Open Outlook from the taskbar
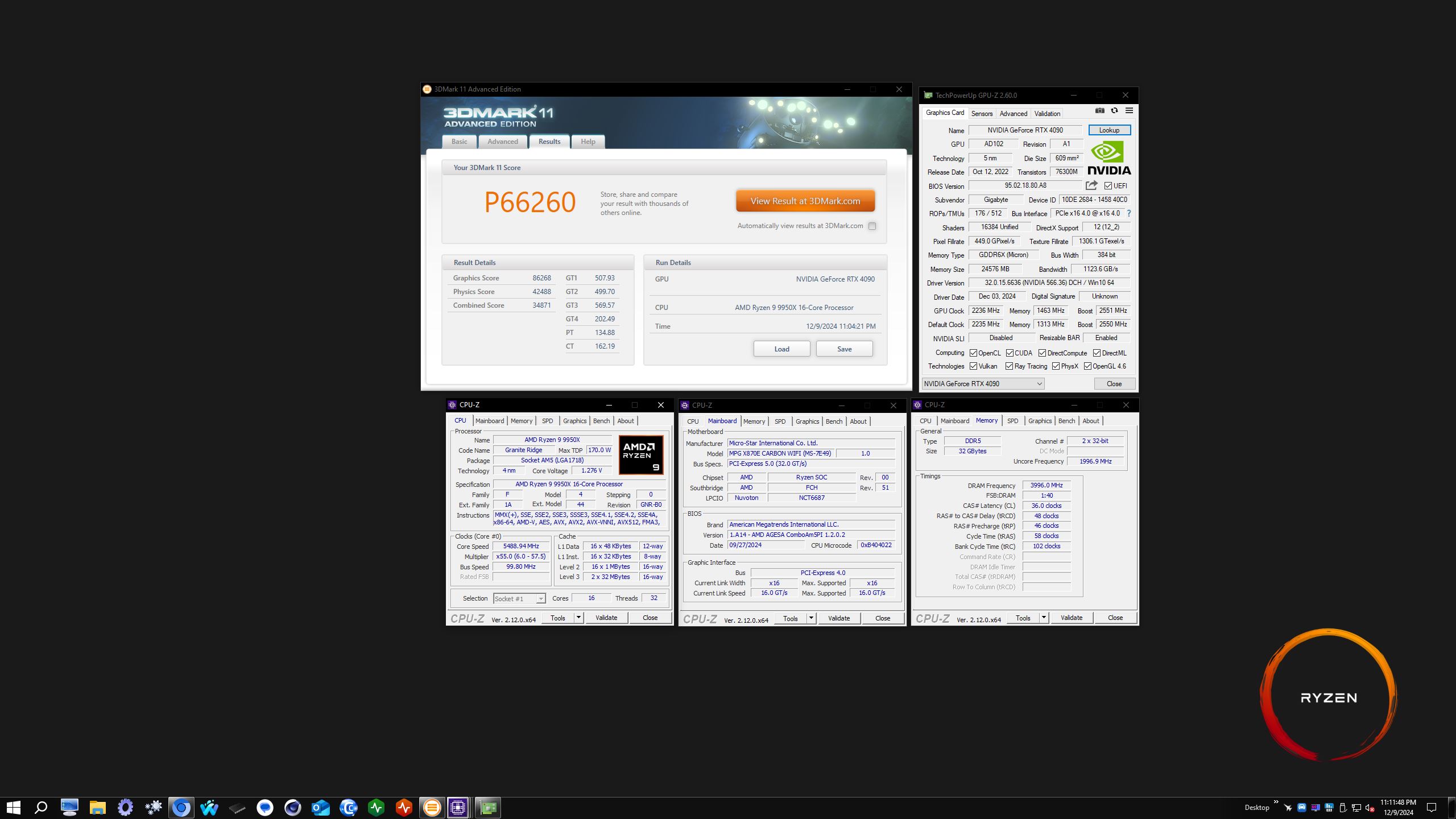 [x=321, y=807]
